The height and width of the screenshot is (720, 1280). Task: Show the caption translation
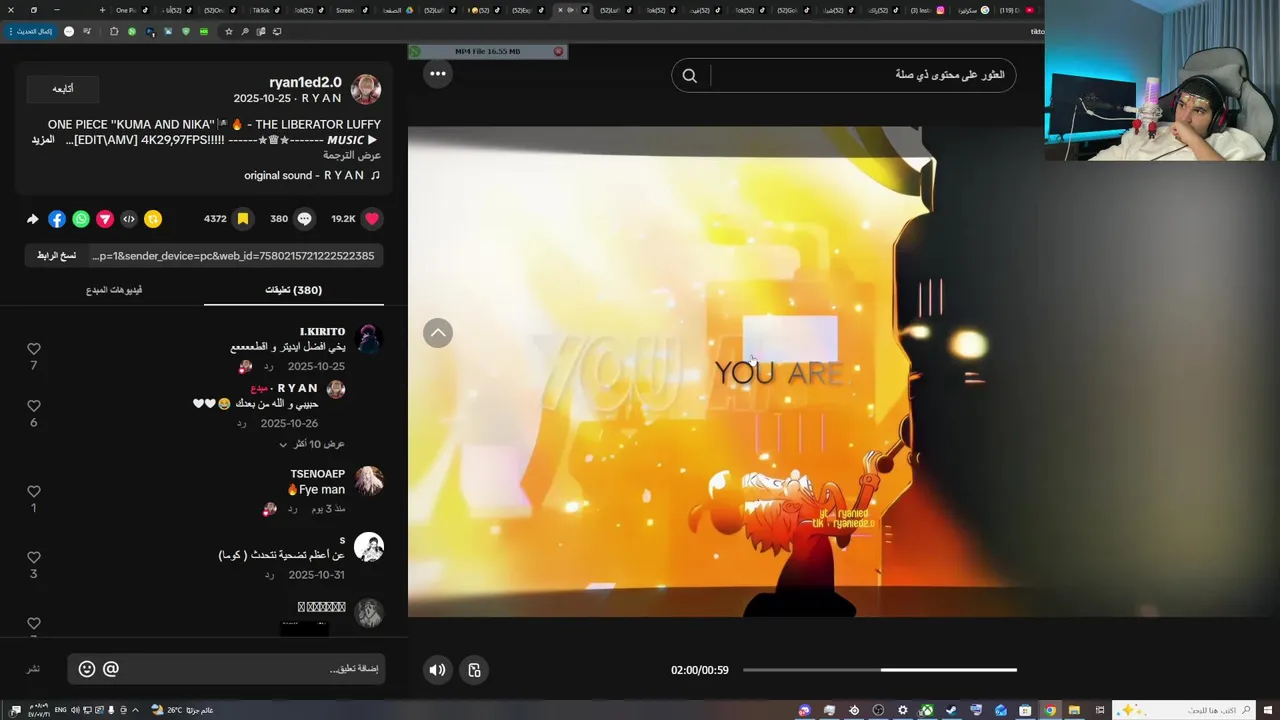(x=351, y=156)
